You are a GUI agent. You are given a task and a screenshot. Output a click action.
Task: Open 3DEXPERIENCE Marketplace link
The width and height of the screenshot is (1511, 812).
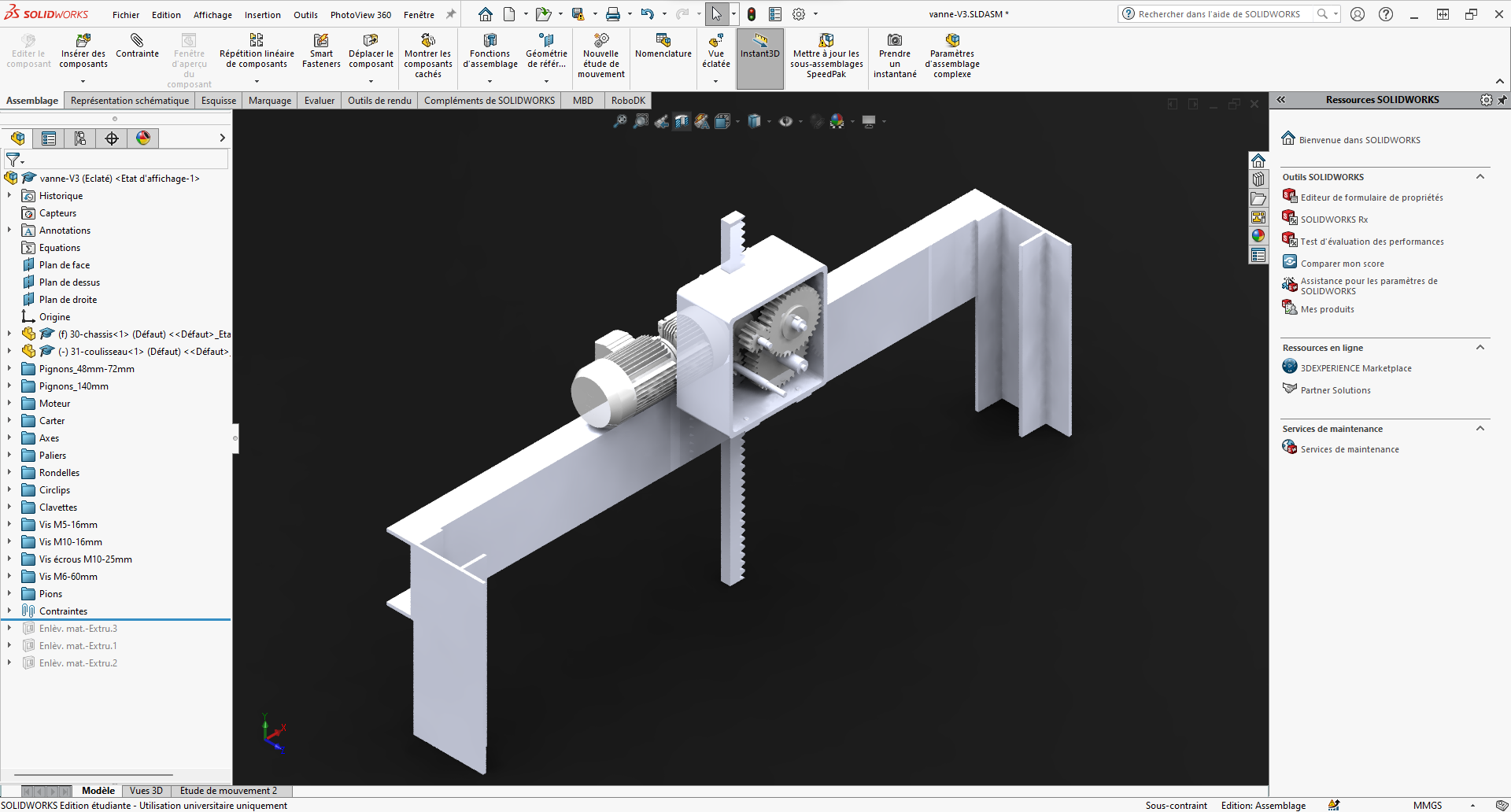click(x=1355, y=368)
